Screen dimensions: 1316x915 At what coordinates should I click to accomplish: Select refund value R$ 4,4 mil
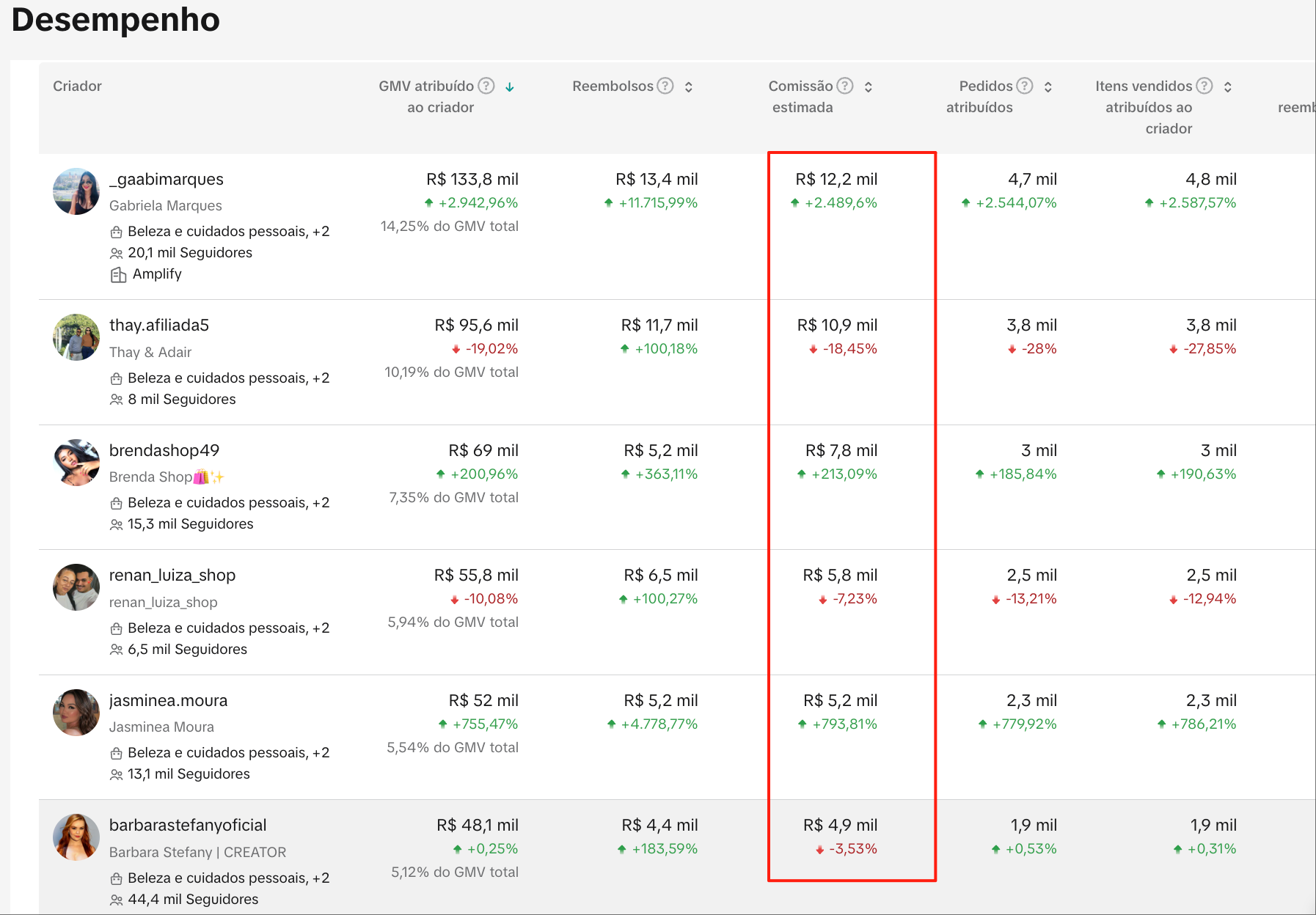coord(659,826)
